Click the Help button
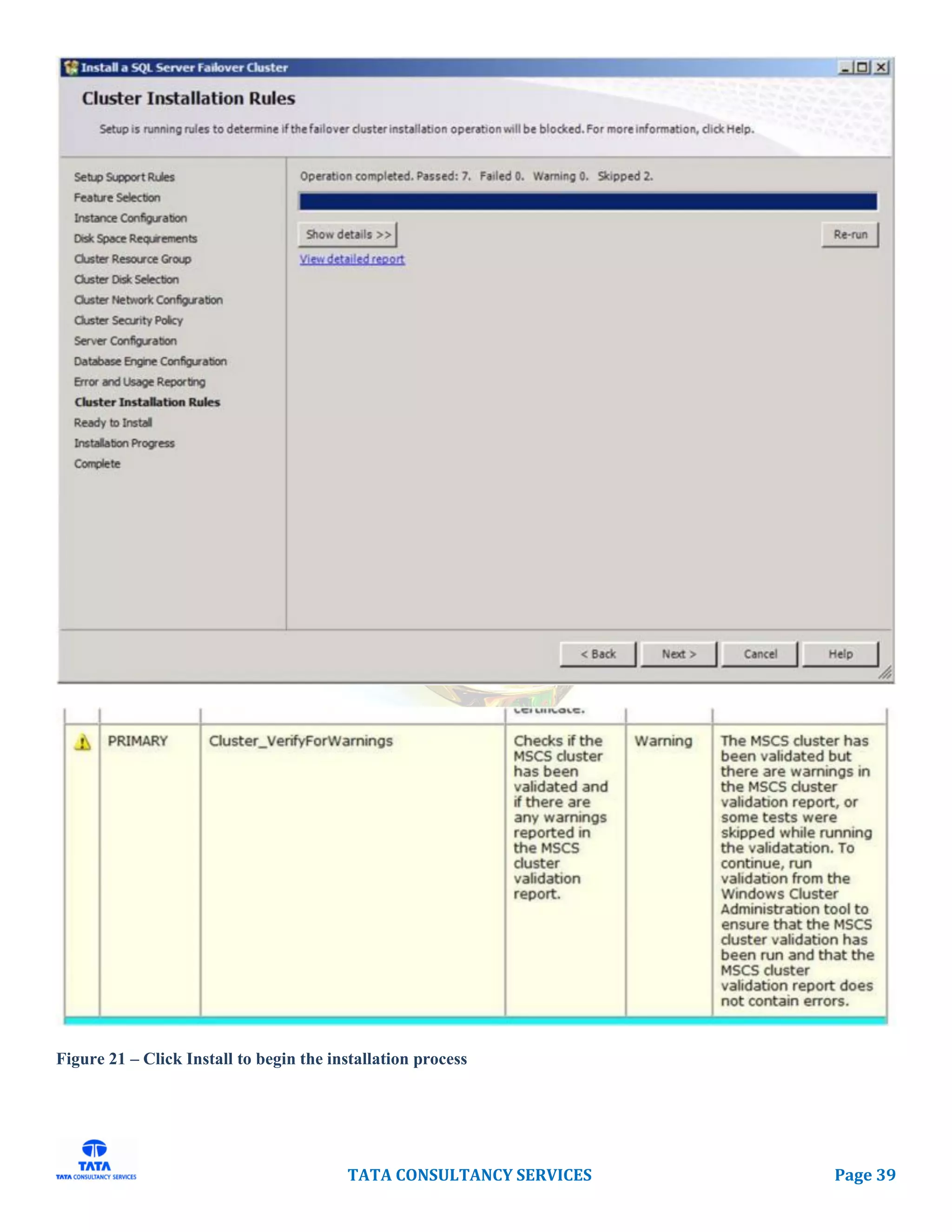952x1232 pixels. [840, 654]
